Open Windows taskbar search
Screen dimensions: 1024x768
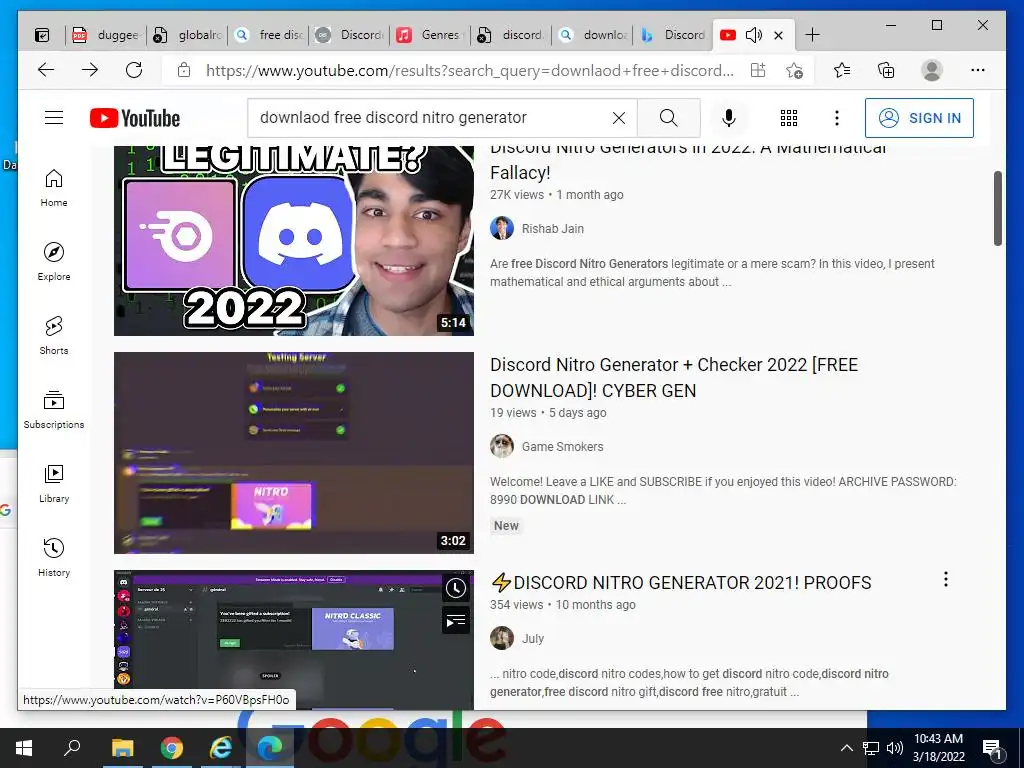pyautogui.click(x=72, y=748)
